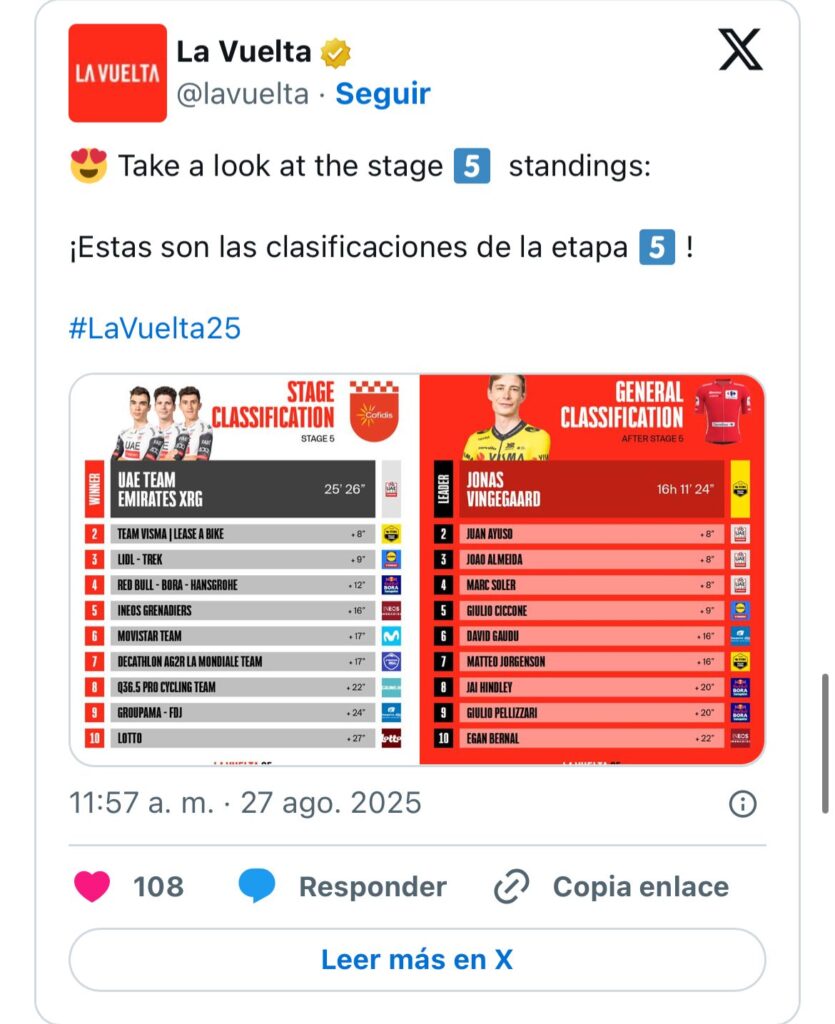This screenshot has height=1024, width=835.
Task: Click the copy link chain icon
Action: click(511, 886)
